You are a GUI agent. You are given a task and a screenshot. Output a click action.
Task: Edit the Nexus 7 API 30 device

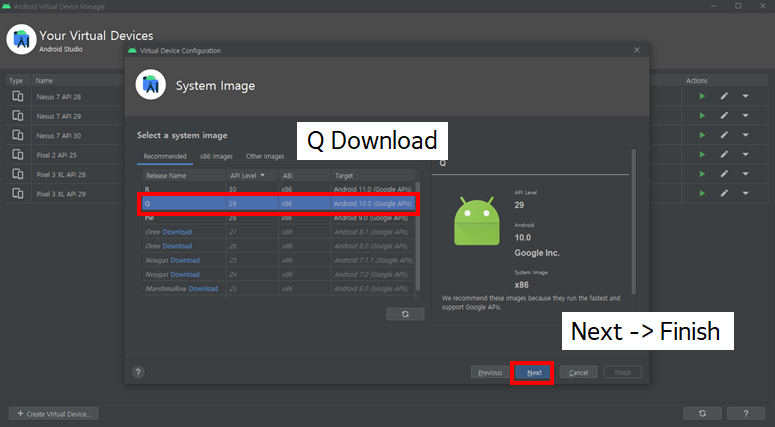click(724, 135)
